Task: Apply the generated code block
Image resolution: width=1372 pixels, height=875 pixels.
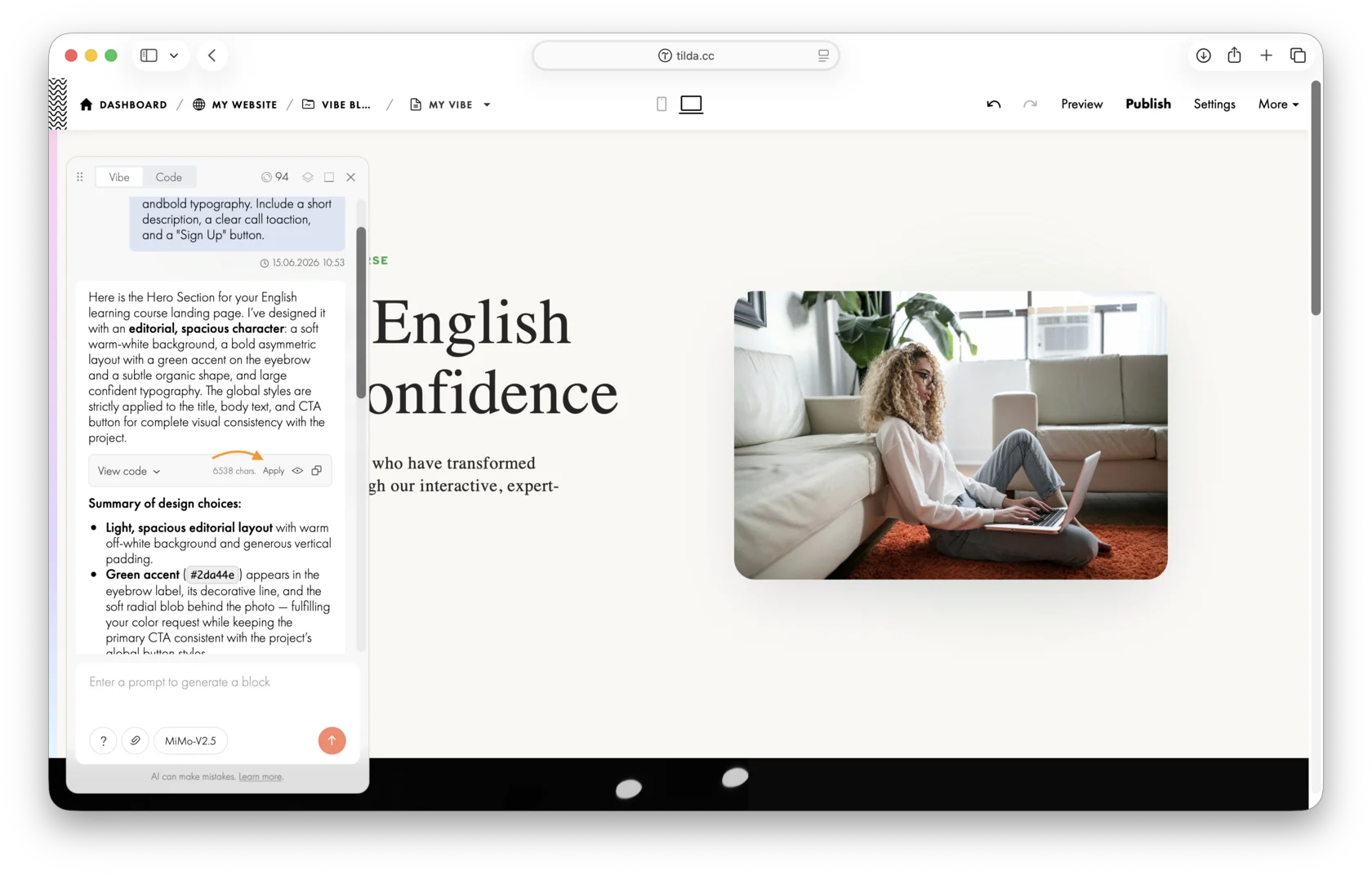Action: pyautogui.click(x=274, y=471)
